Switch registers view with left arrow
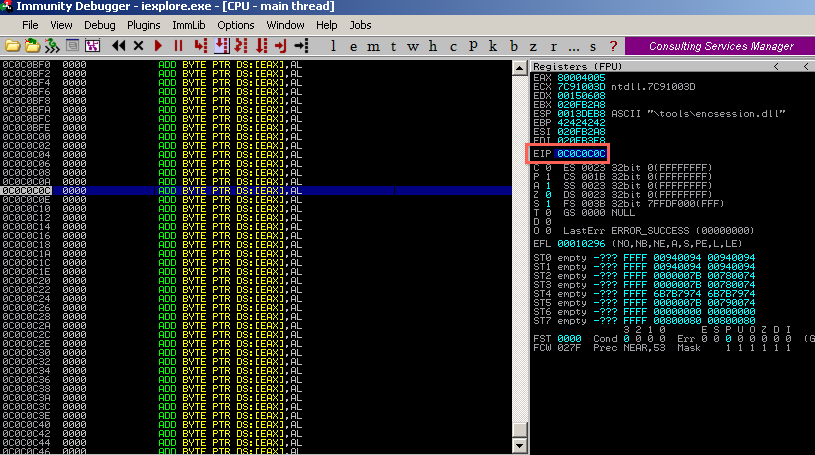Image resolution: width=815 pixels, height=455 pixels. click(776, 67)
